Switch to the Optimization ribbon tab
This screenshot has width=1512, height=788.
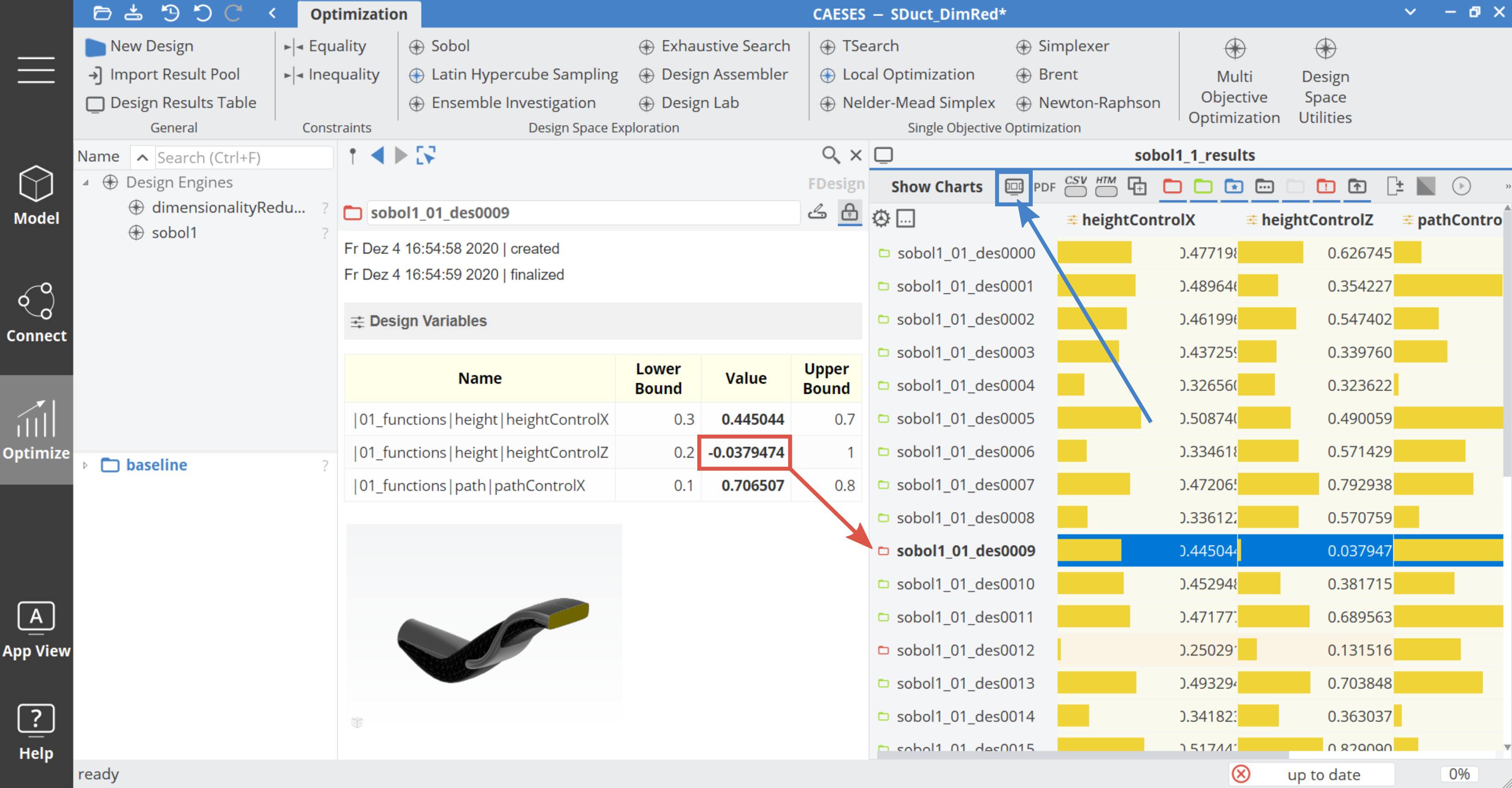359,14
